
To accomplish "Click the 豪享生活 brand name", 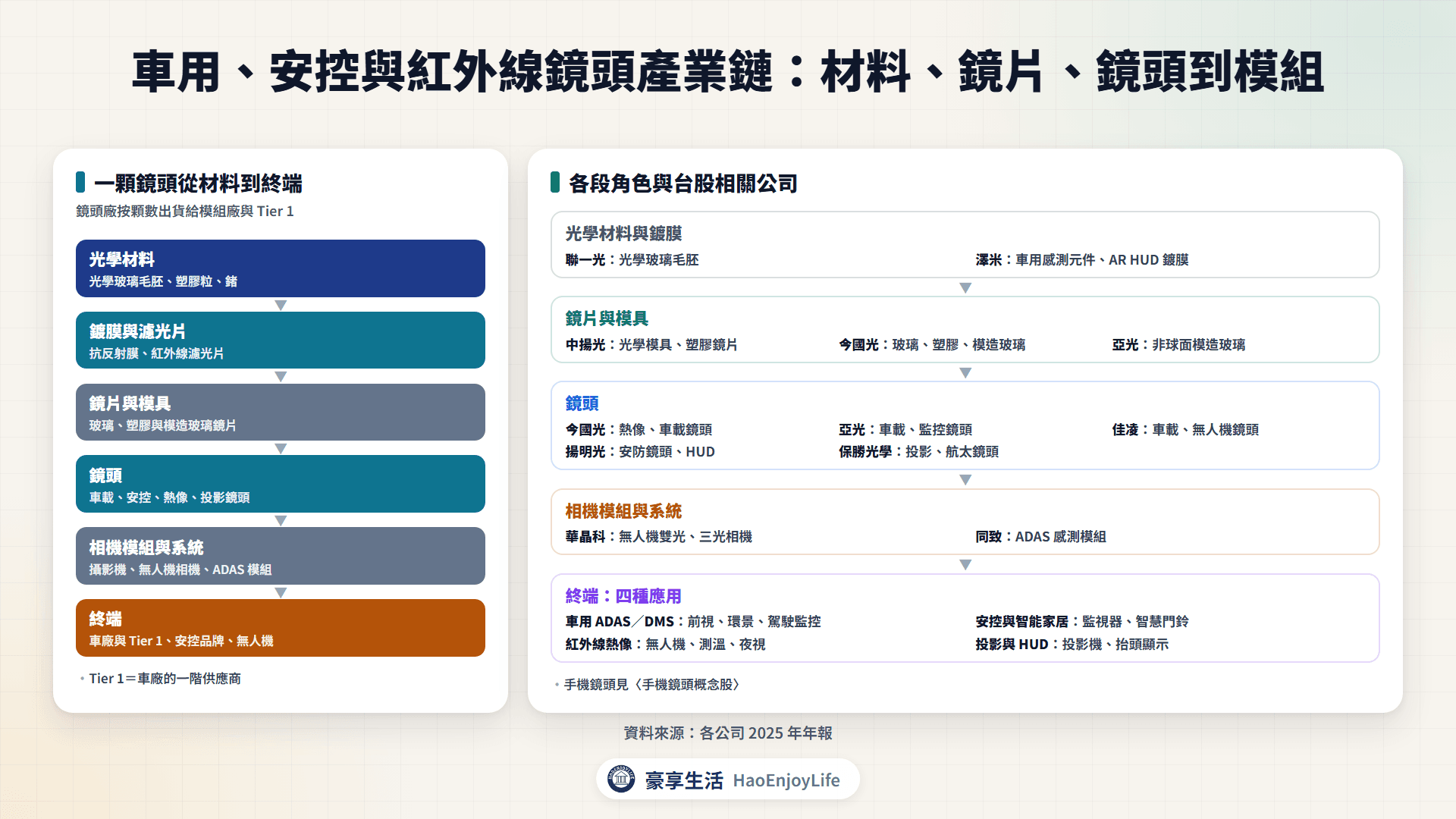I will coord(684,780).
